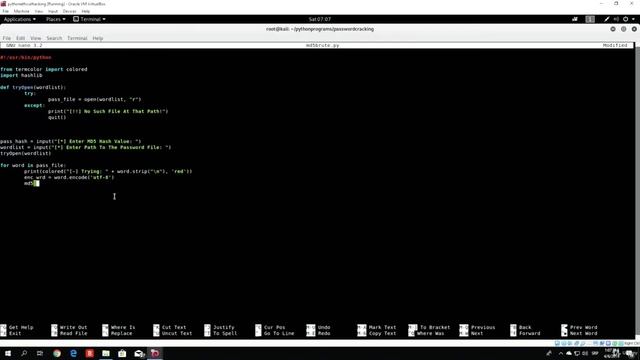This screenshot has height=360, width=640.
Task: Click the shebang line at top of script
Action: click(x=26, y=58)
